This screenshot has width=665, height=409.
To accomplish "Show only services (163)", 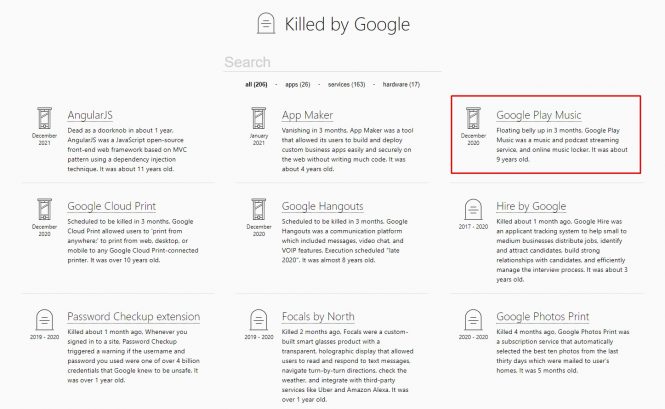I will [346, 84].
